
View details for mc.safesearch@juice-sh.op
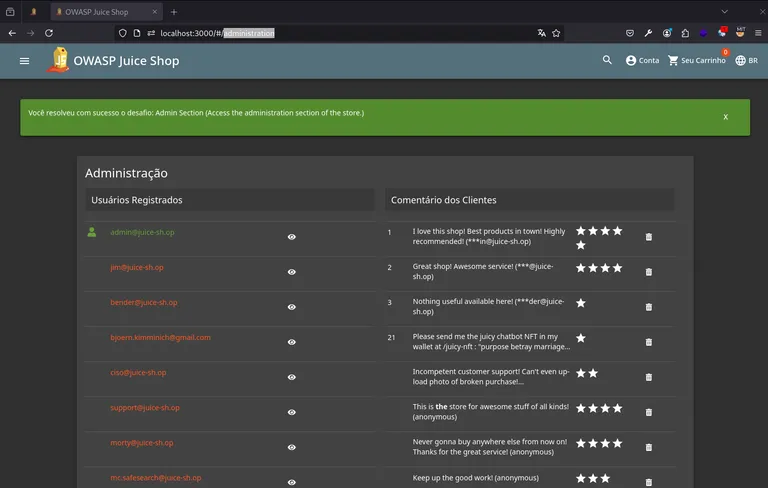[291, 482]
